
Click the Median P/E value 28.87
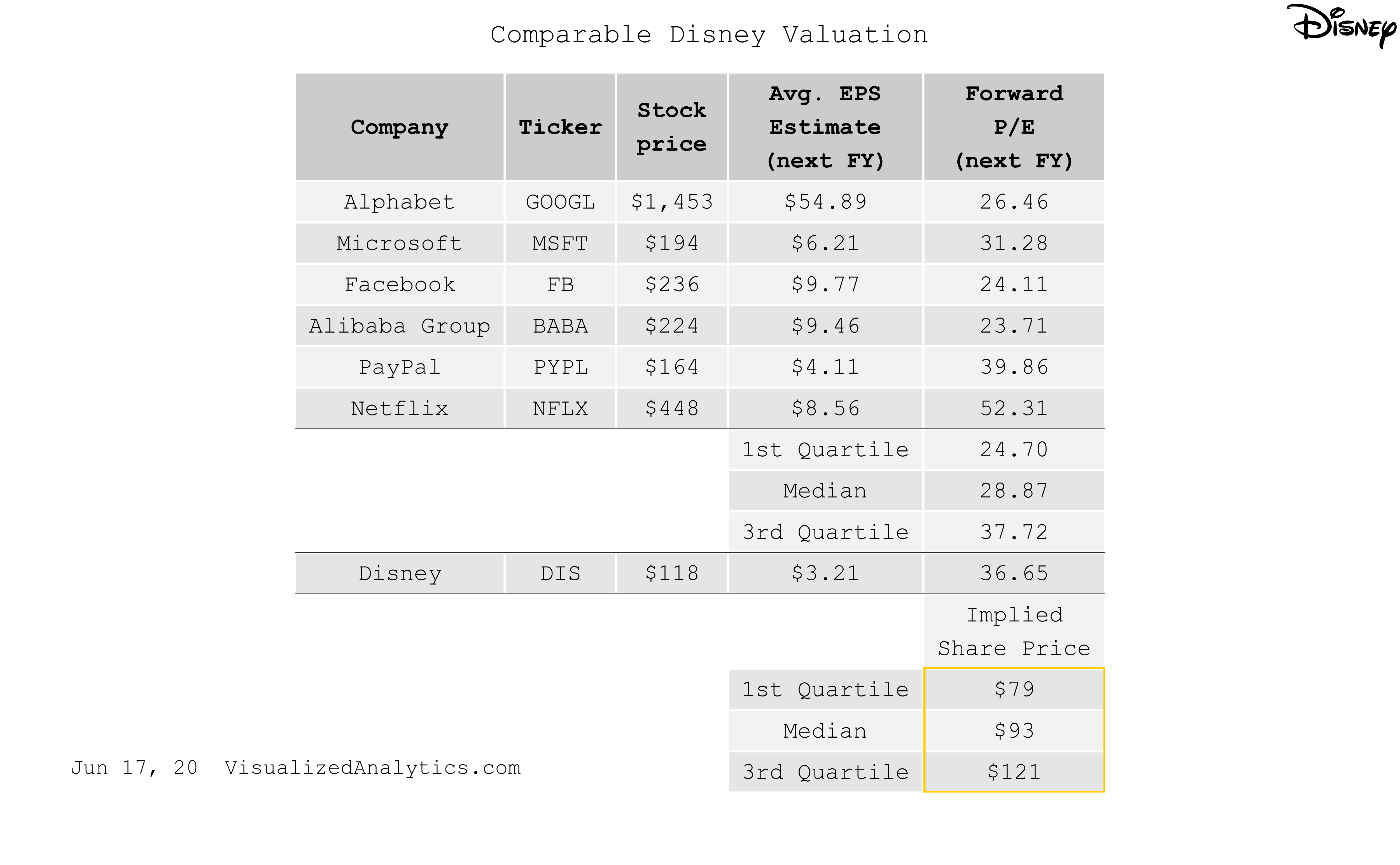click(x=1014, y=491)
